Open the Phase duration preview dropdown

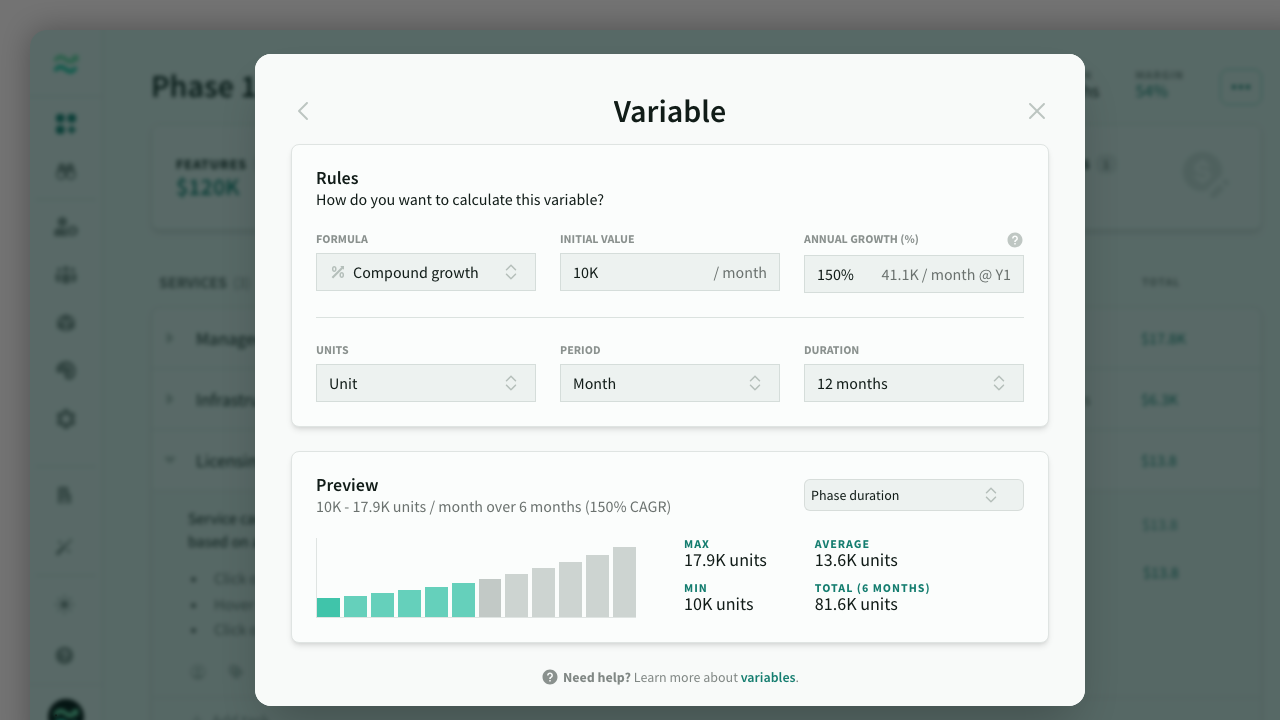click(x=914, y=495)
